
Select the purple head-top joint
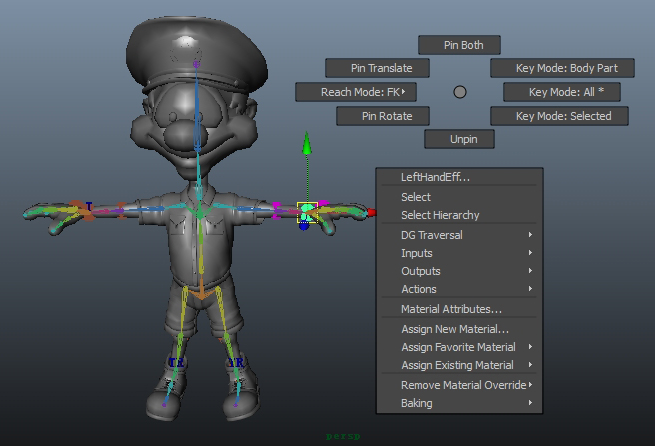click(x=196, y=64)
